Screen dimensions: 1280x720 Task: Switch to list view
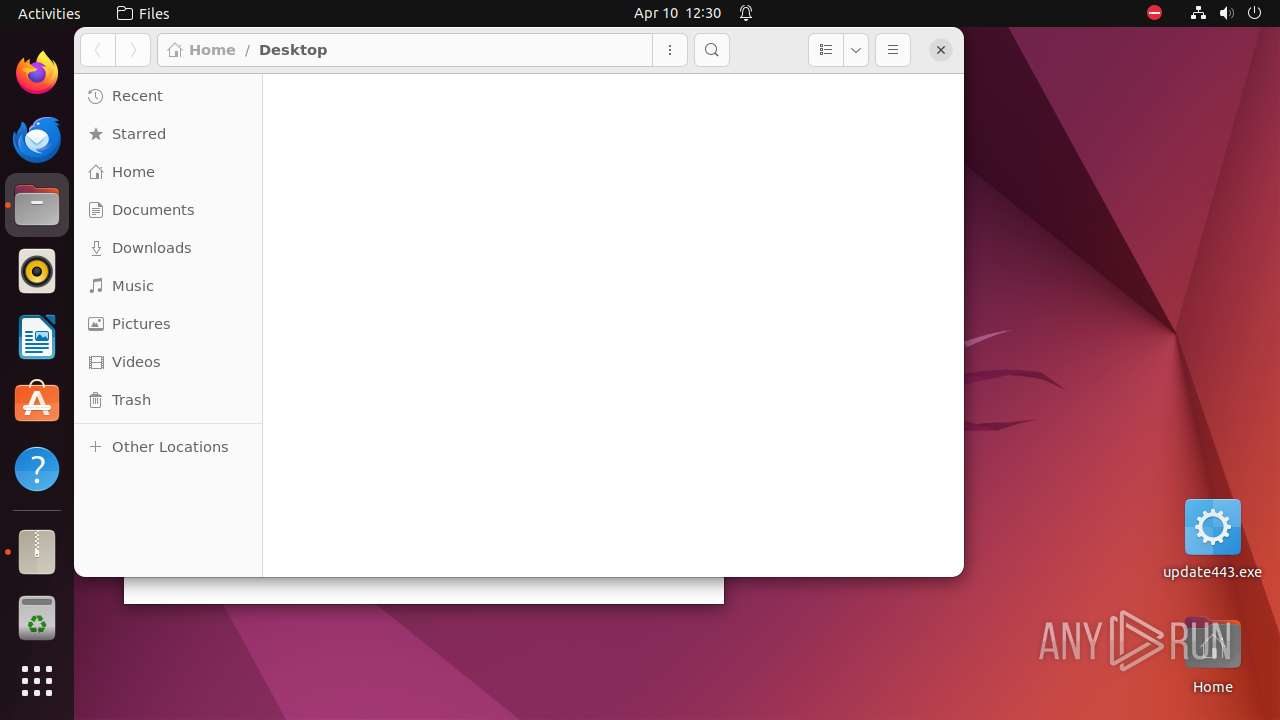[x=825, y=50]
